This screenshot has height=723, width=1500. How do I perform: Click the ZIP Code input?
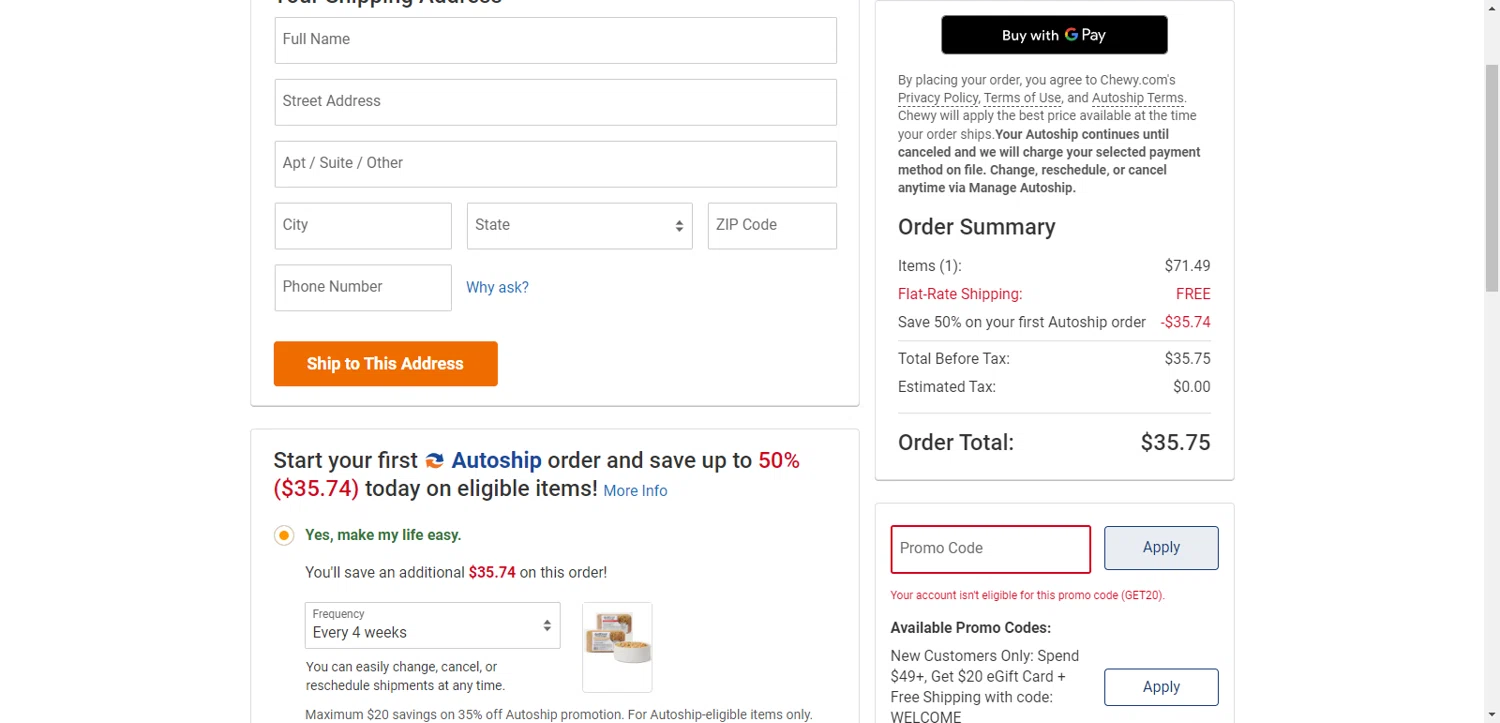(x=771, y=226)
